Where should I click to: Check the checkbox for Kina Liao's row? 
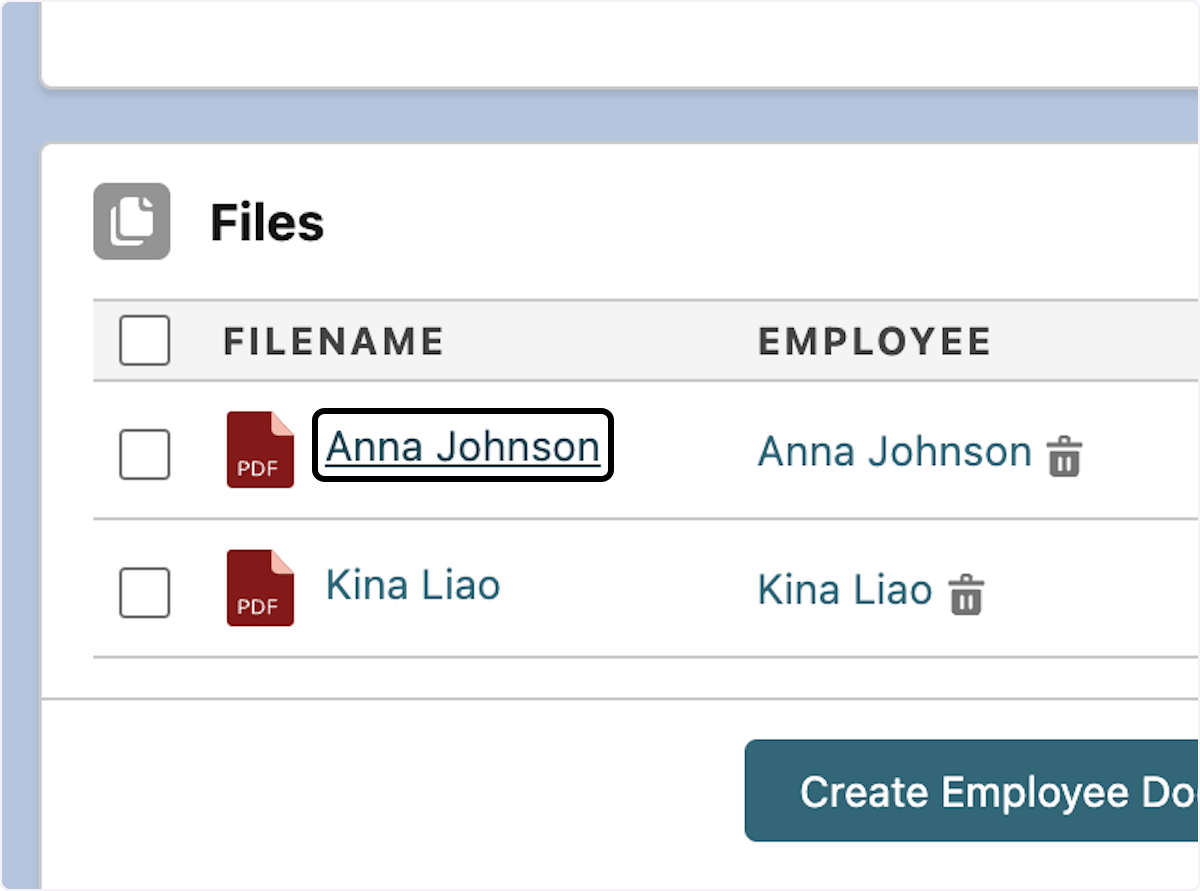point(144,593)
